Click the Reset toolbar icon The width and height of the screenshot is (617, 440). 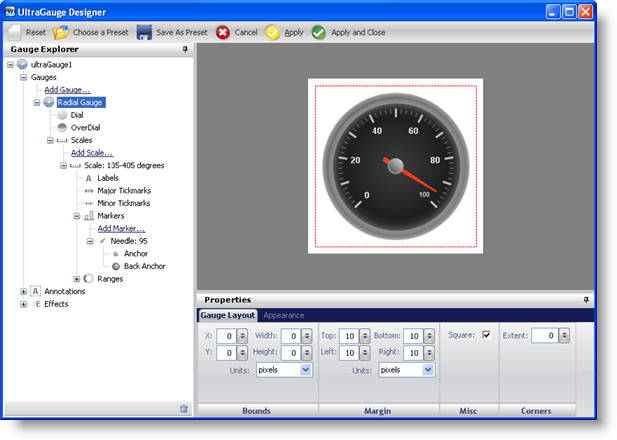[14, 32]
